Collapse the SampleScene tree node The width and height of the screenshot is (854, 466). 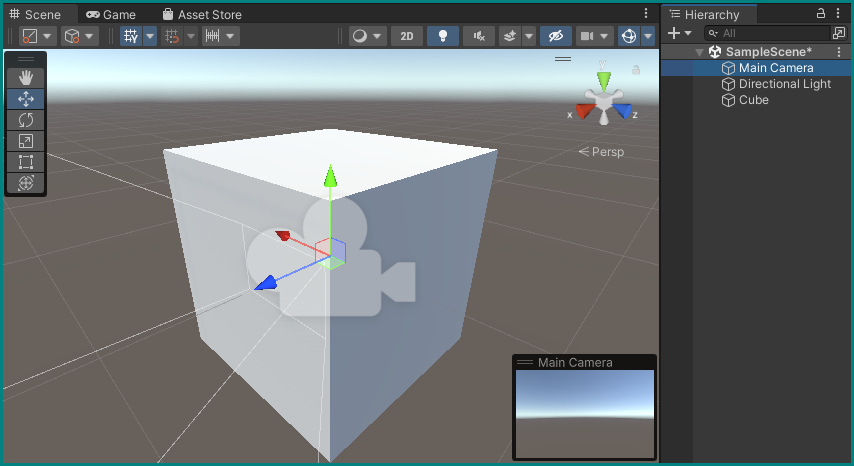click(699, 52)
